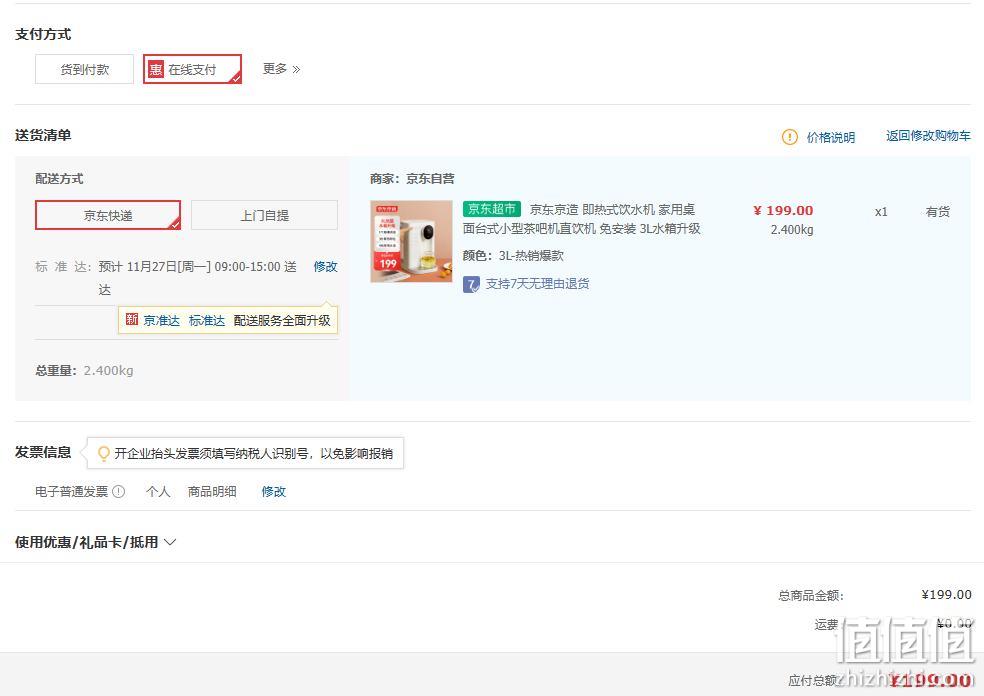Image resolution: width=984 pixels, height=696 pixels.
Task: Click the 商品明细 invoice text
Action: pyautogui.click(x=212, y=491)
